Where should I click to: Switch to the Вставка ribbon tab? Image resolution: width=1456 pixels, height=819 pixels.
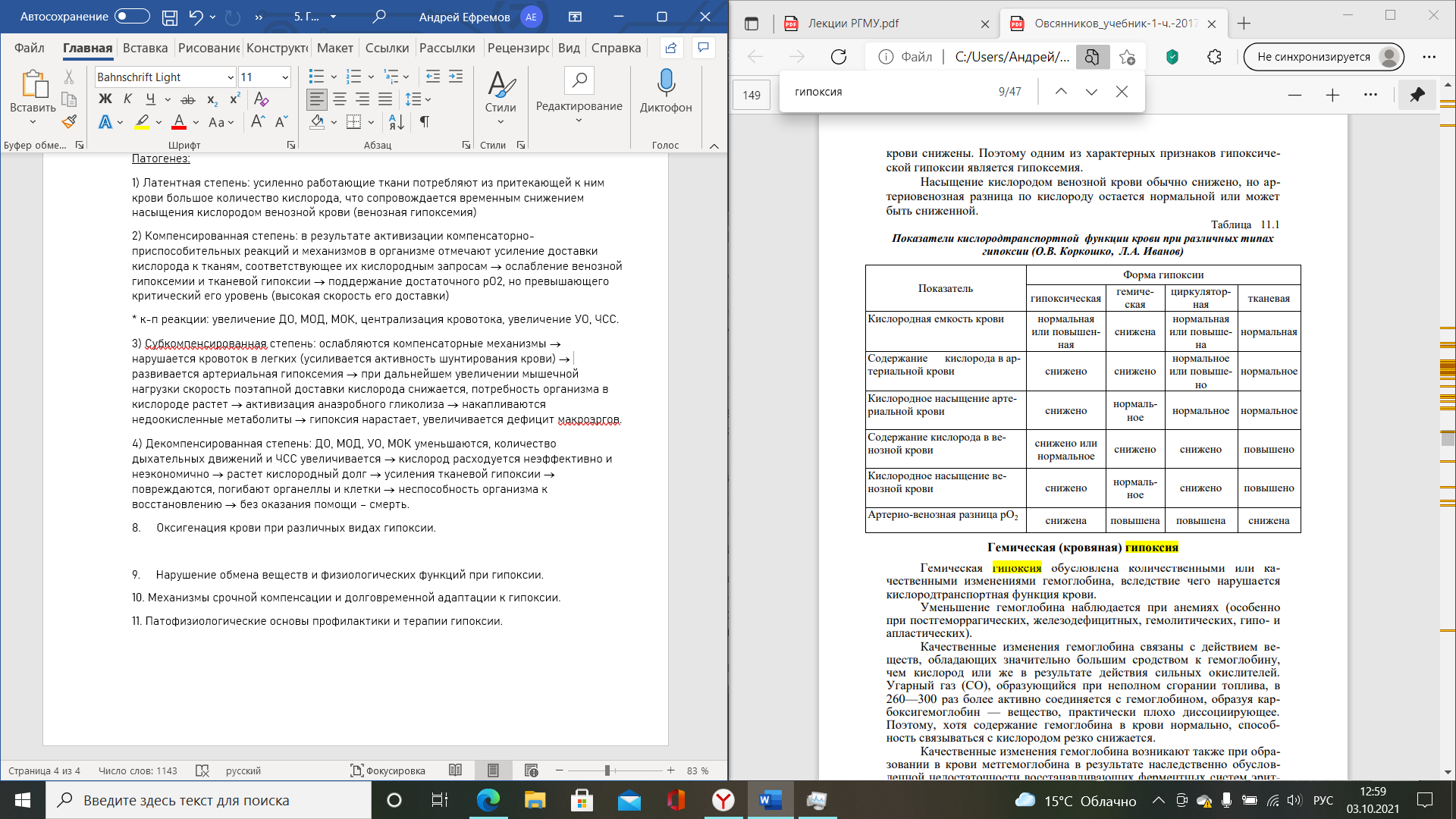(x=145, y=48)
